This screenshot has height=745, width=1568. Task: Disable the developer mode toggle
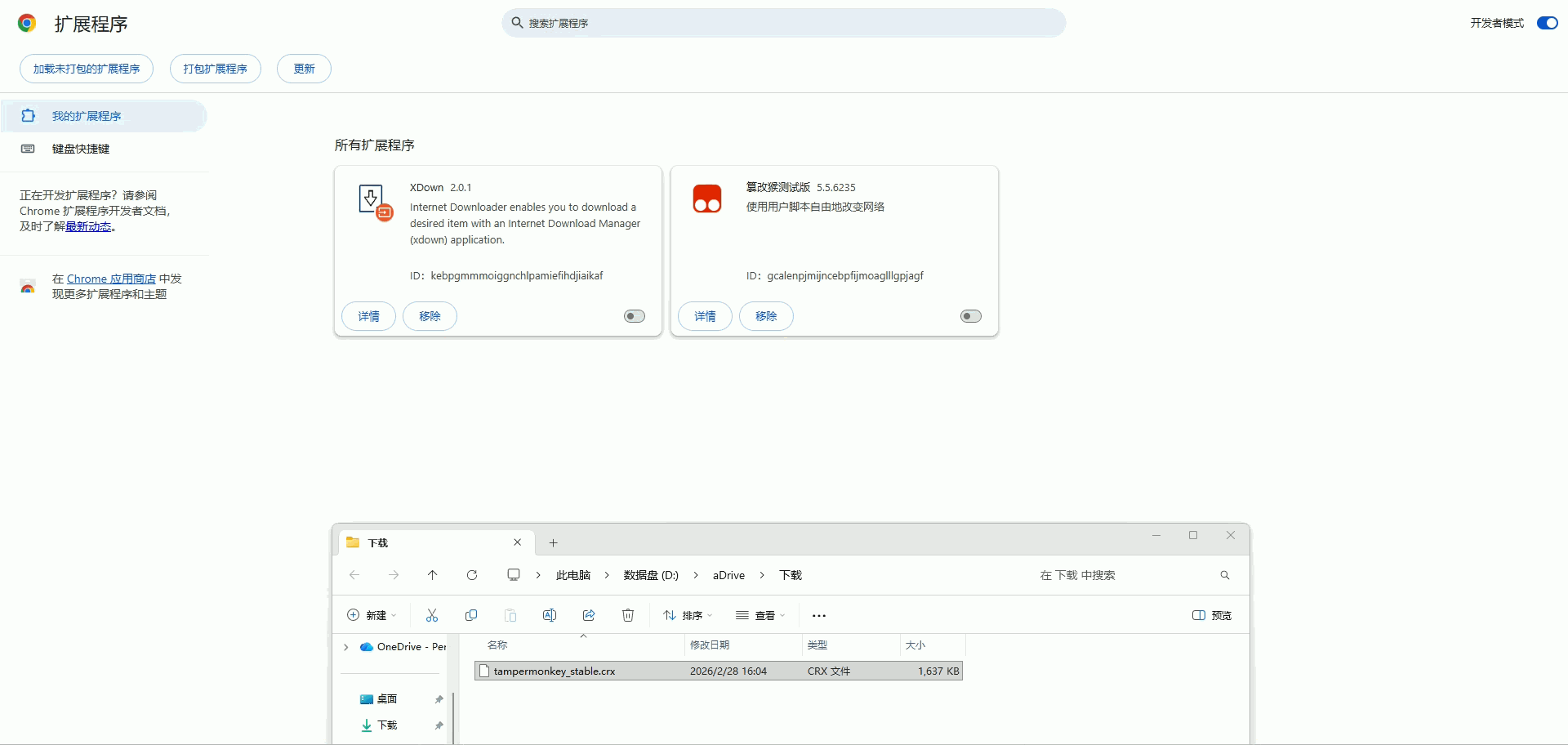tap(1547, 23)
